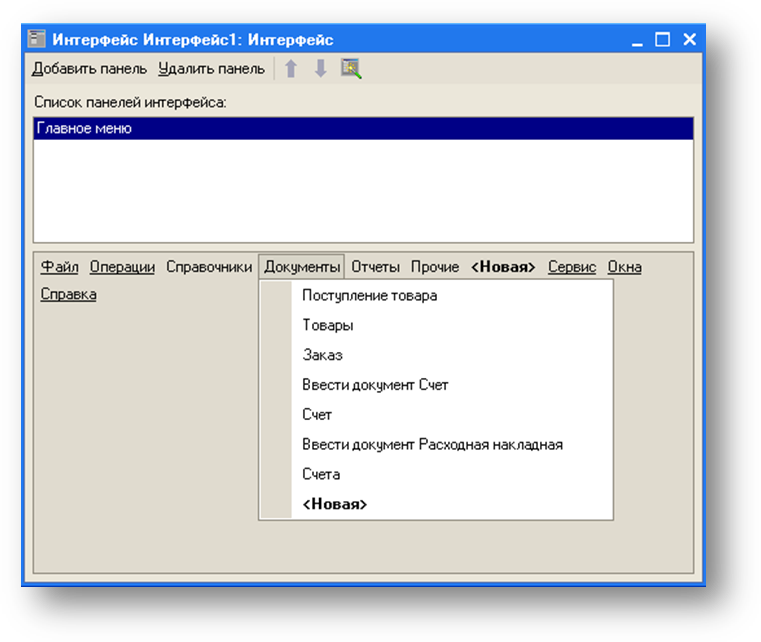The width and height of the screenshot is (761, 642).
Task: Click Добавить панель button
Action: [x=89, y=69]
